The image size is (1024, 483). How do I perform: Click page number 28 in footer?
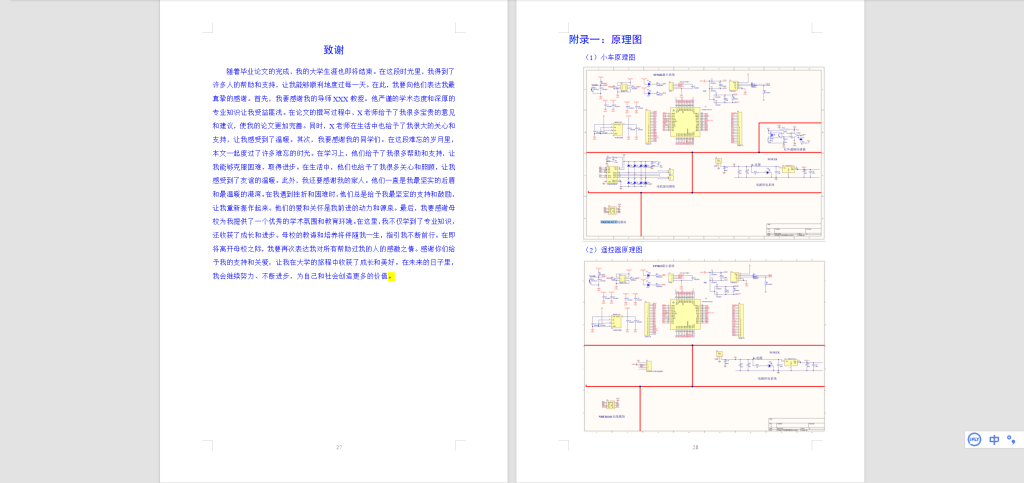pos(696,447)
